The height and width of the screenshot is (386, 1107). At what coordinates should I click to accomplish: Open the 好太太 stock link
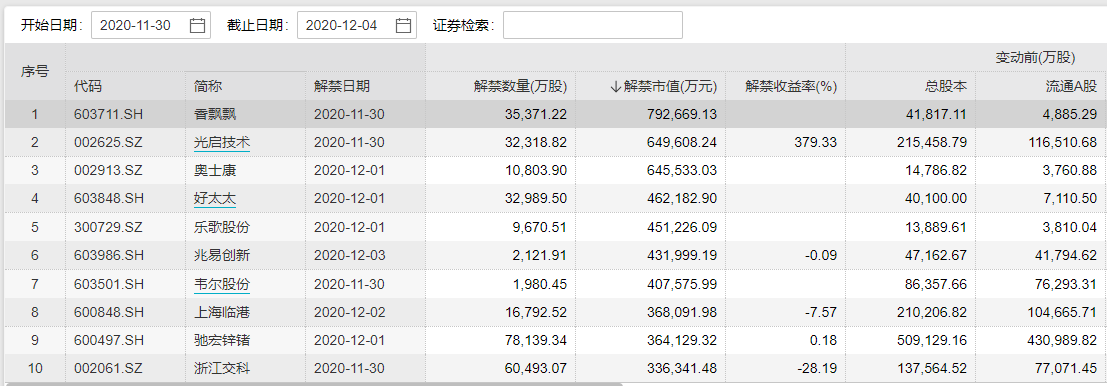[x=215, y=199]
